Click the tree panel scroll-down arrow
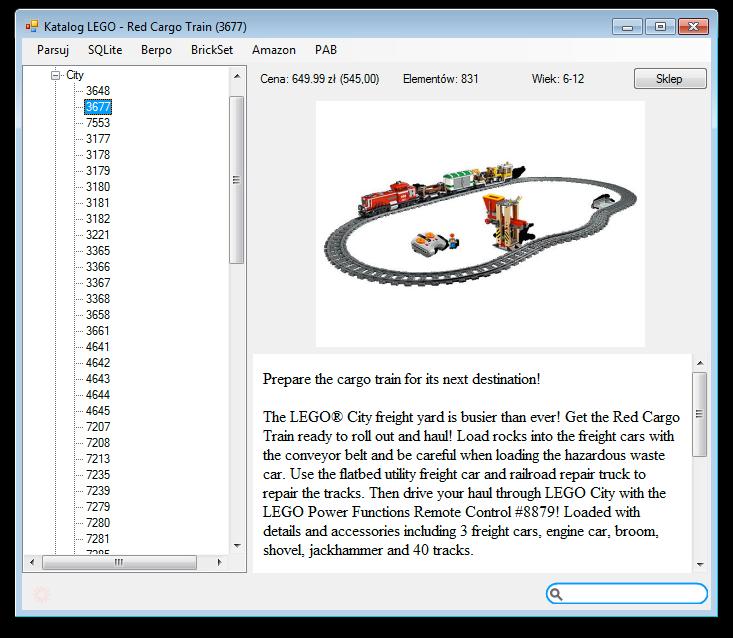733x638 pixels. point(237,545)
